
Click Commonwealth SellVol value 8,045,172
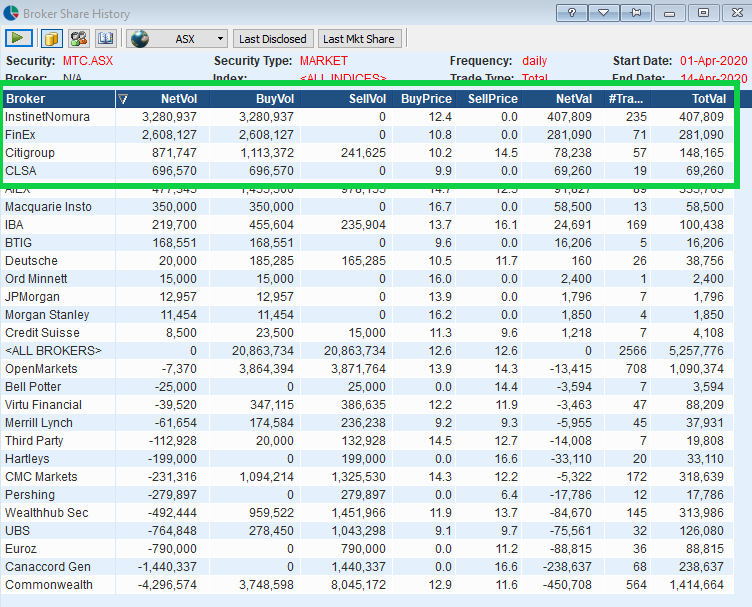(358, 585)
